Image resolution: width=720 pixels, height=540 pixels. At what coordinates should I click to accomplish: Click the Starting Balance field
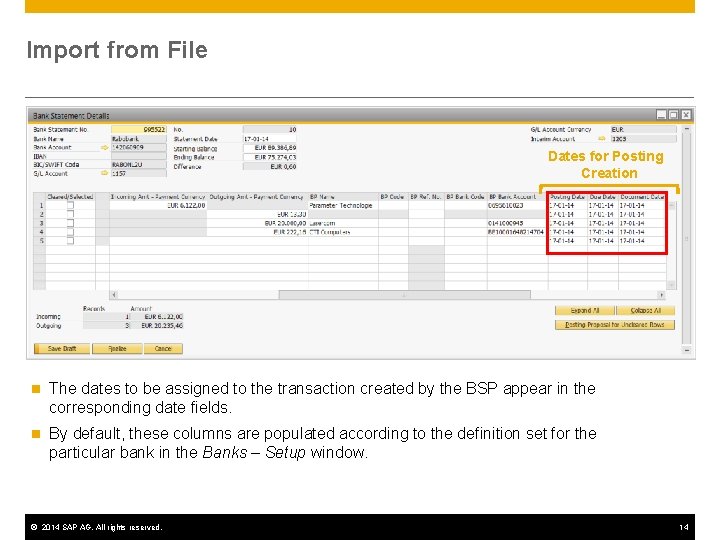click(270, 148)
